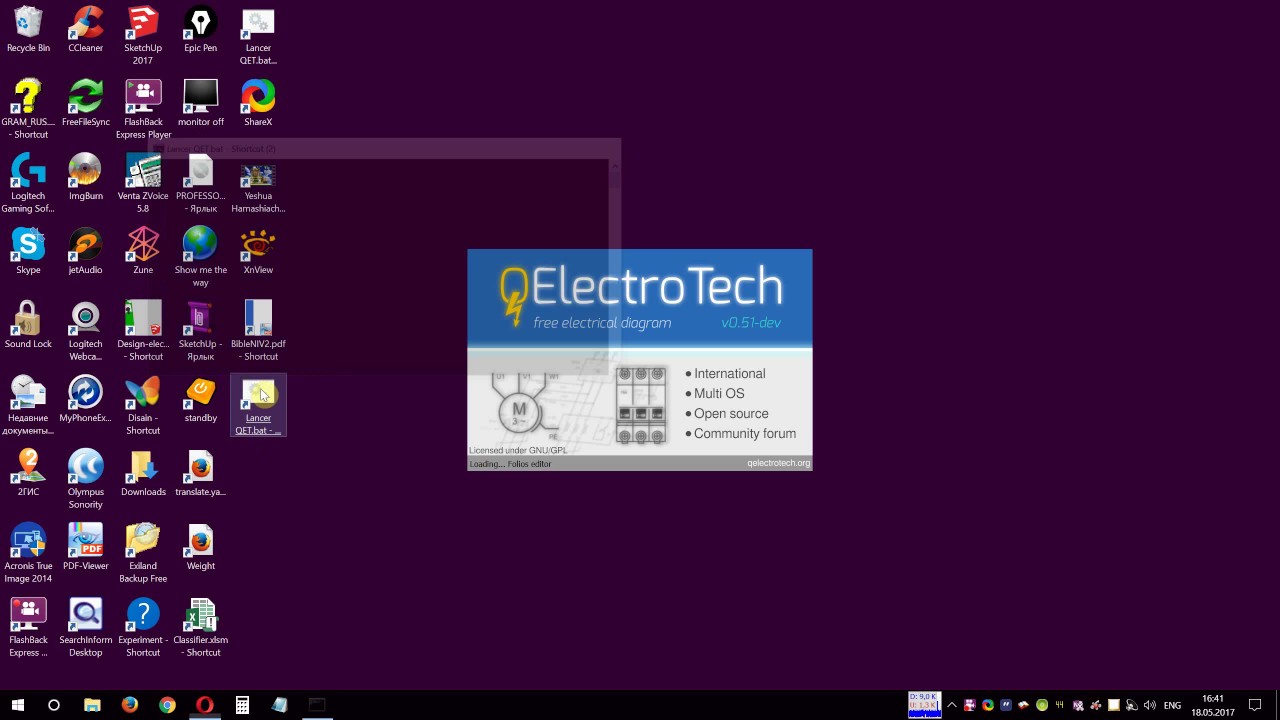Switch to Opera in the taskbar
Image resolution: width=1280 pixels, height=720 pixels.
click(x=204, y=705)
